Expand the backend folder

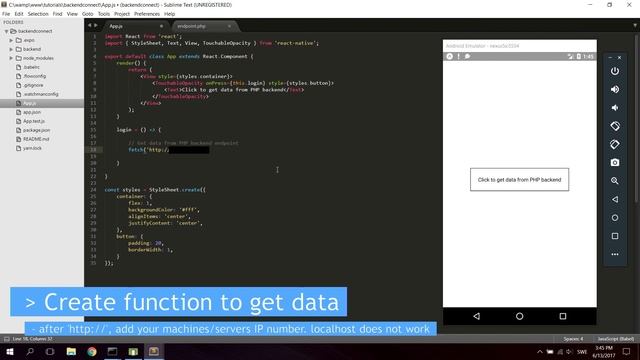pos(11,49)
